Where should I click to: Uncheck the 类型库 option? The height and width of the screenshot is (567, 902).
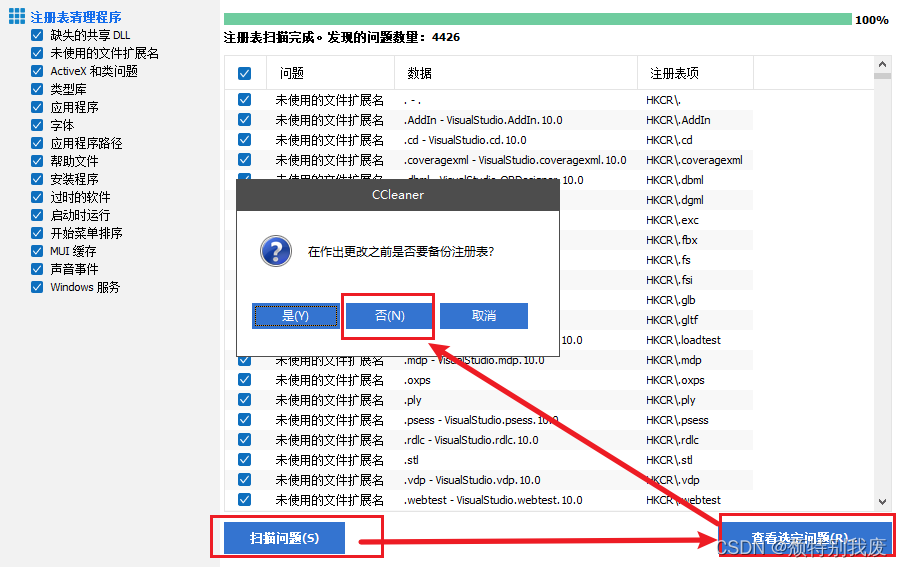(x=37, y=89)
